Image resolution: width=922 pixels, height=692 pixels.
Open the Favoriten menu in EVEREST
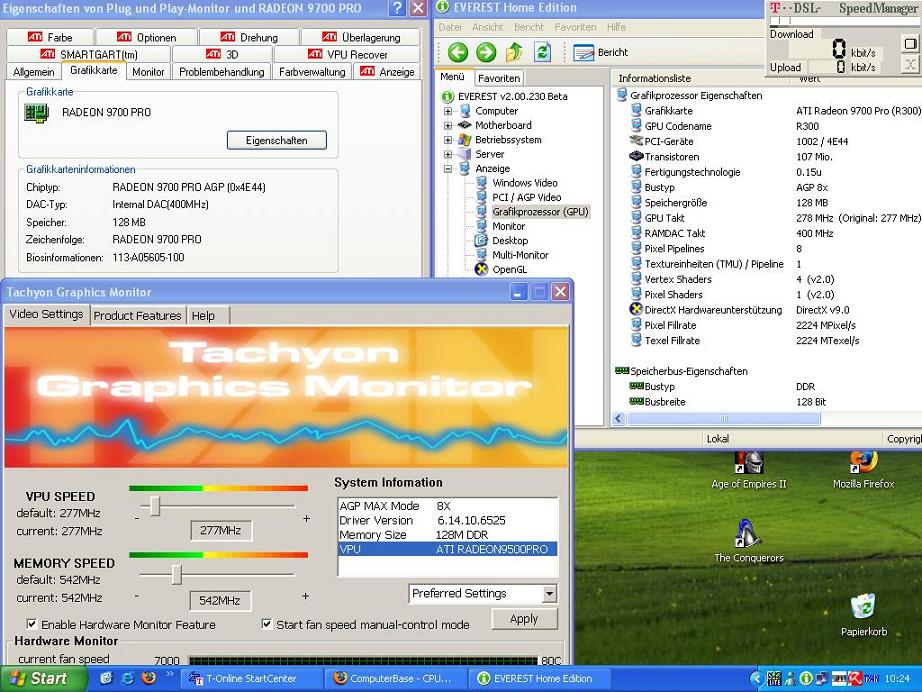click(x=575, y=27)
